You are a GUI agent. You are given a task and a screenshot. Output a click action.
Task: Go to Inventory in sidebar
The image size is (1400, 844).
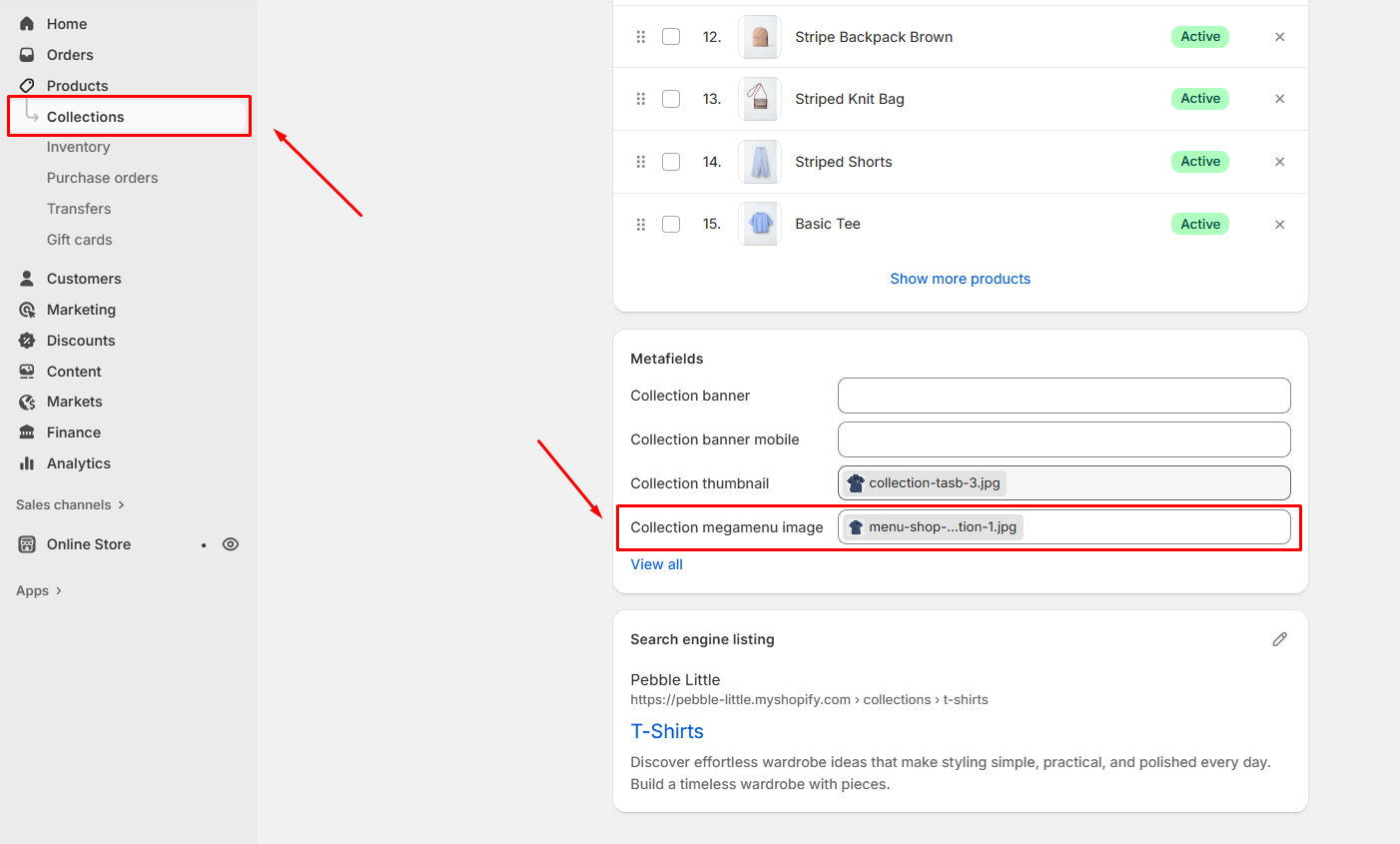point(78,147)
